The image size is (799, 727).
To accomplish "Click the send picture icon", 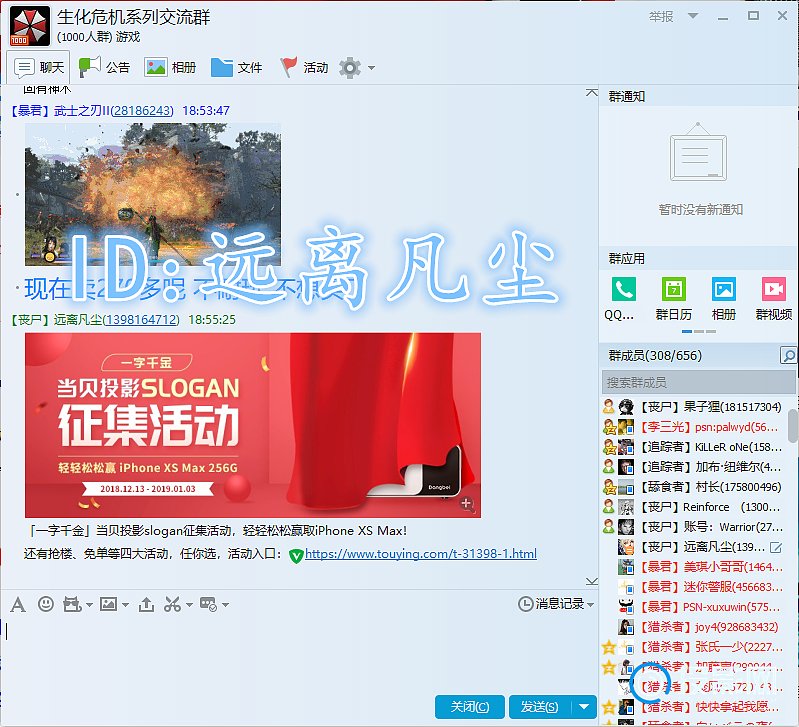I will [108, 605].
